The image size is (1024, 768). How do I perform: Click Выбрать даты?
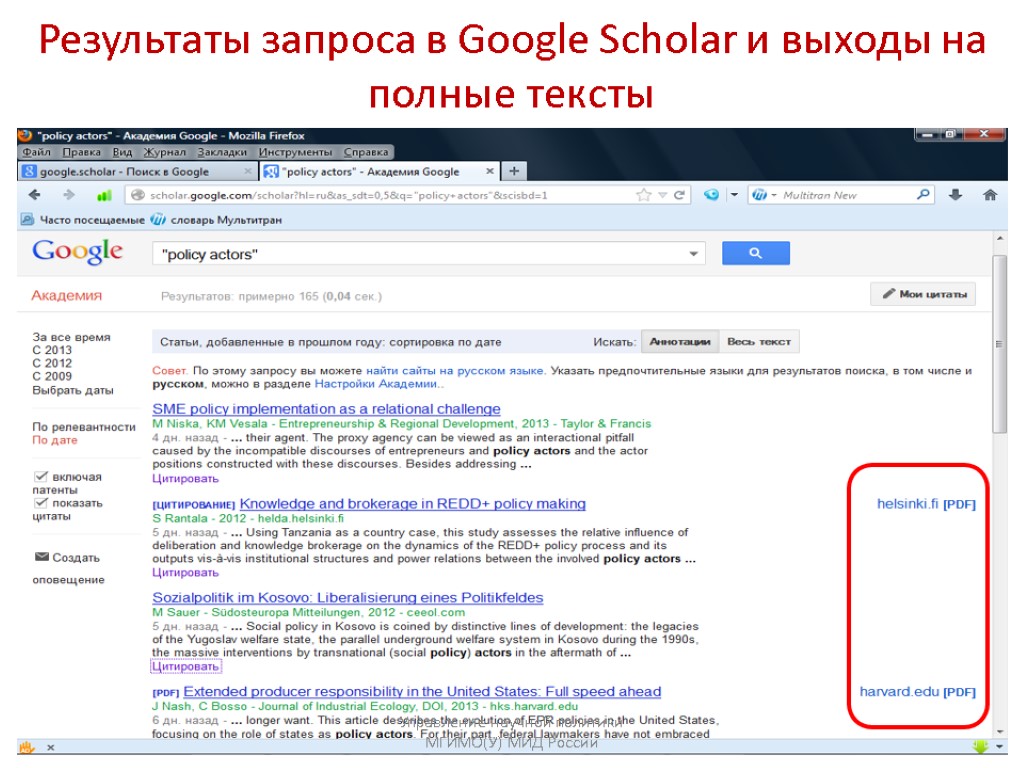tap(73, 390)
